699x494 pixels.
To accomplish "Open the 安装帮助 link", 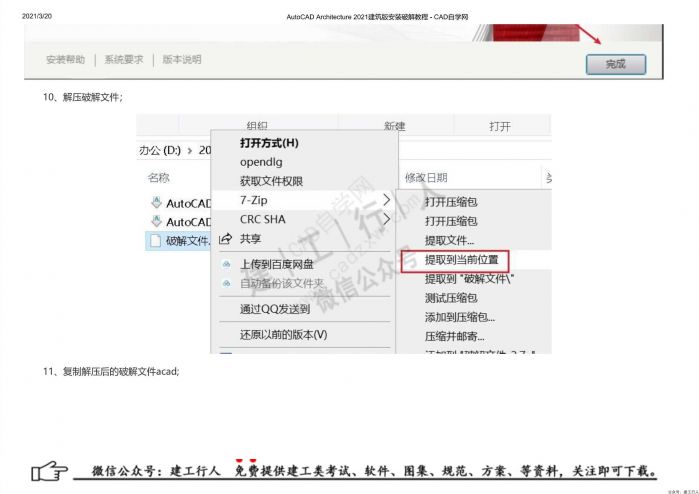I will [66, 59].
